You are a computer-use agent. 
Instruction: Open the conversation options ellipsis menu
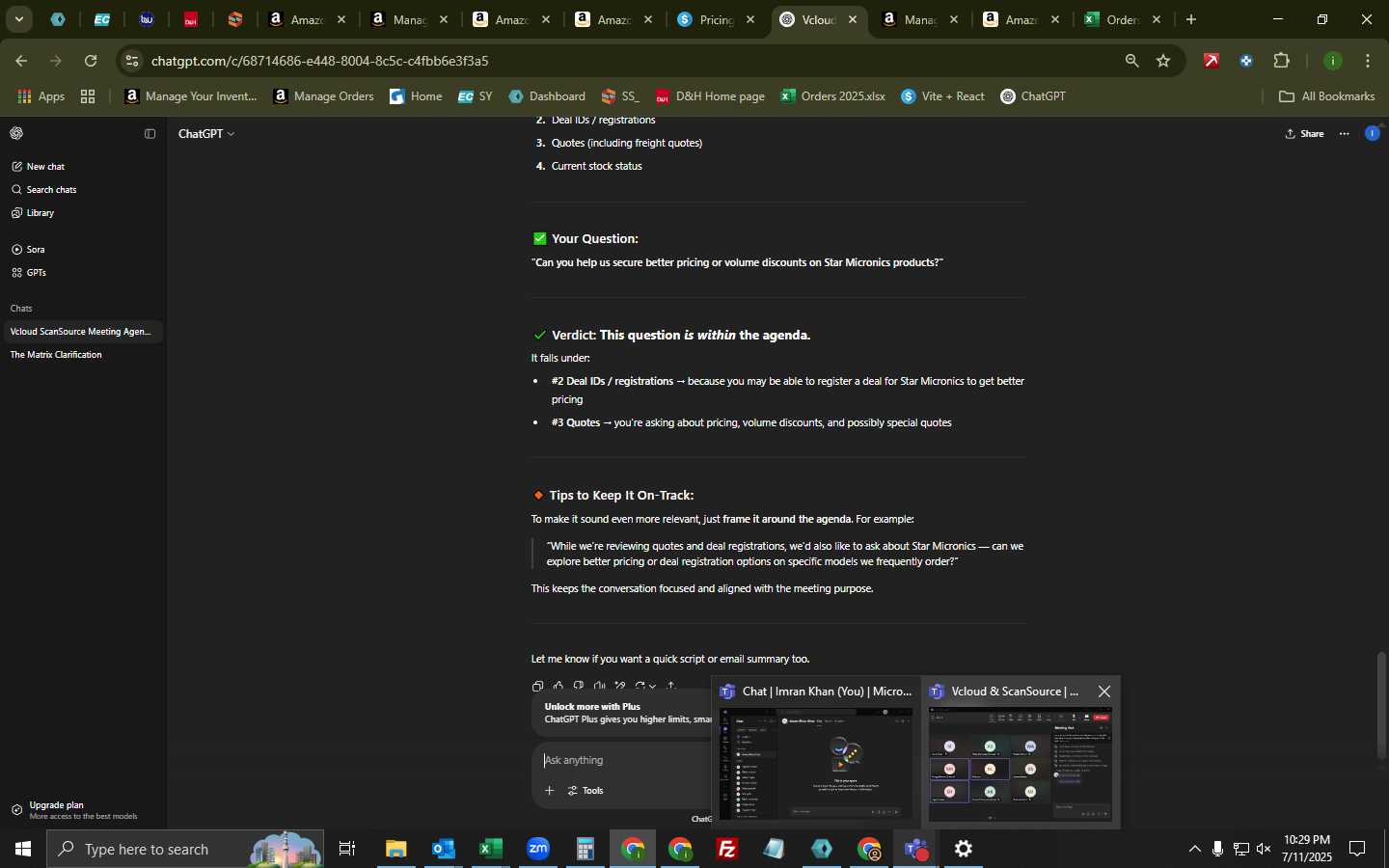click(x=1345, y=134)
